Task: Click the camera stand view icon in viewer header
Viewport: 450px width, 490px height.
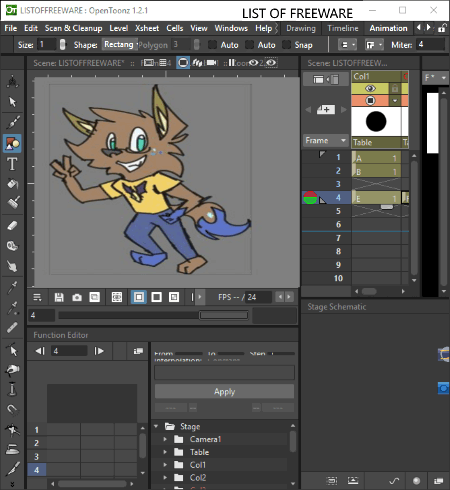Action: click(x=183, y=63)
